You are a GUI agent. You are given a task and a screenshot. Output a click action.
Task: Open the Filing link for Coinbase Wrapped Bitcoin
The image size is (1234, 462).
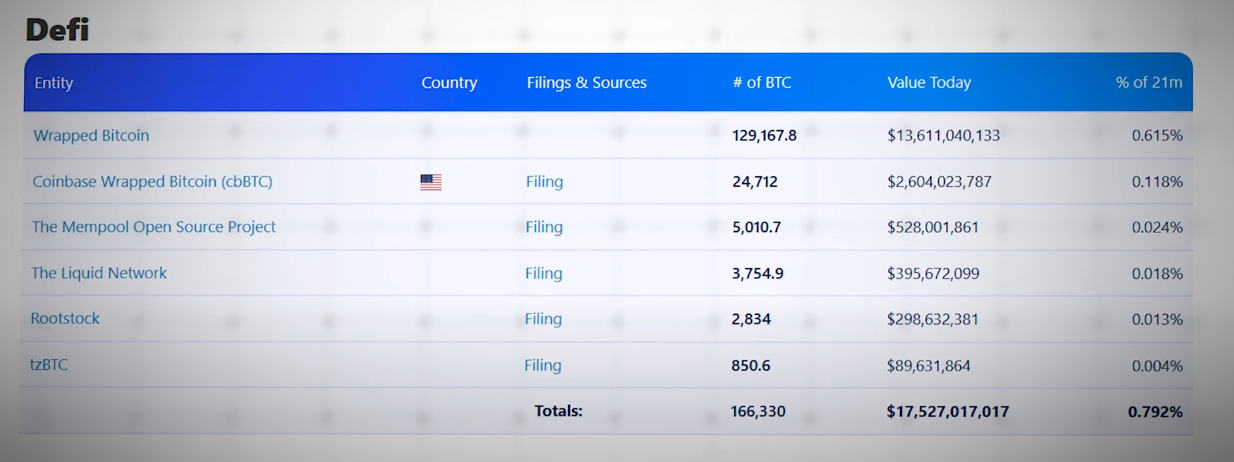[545, 182]
